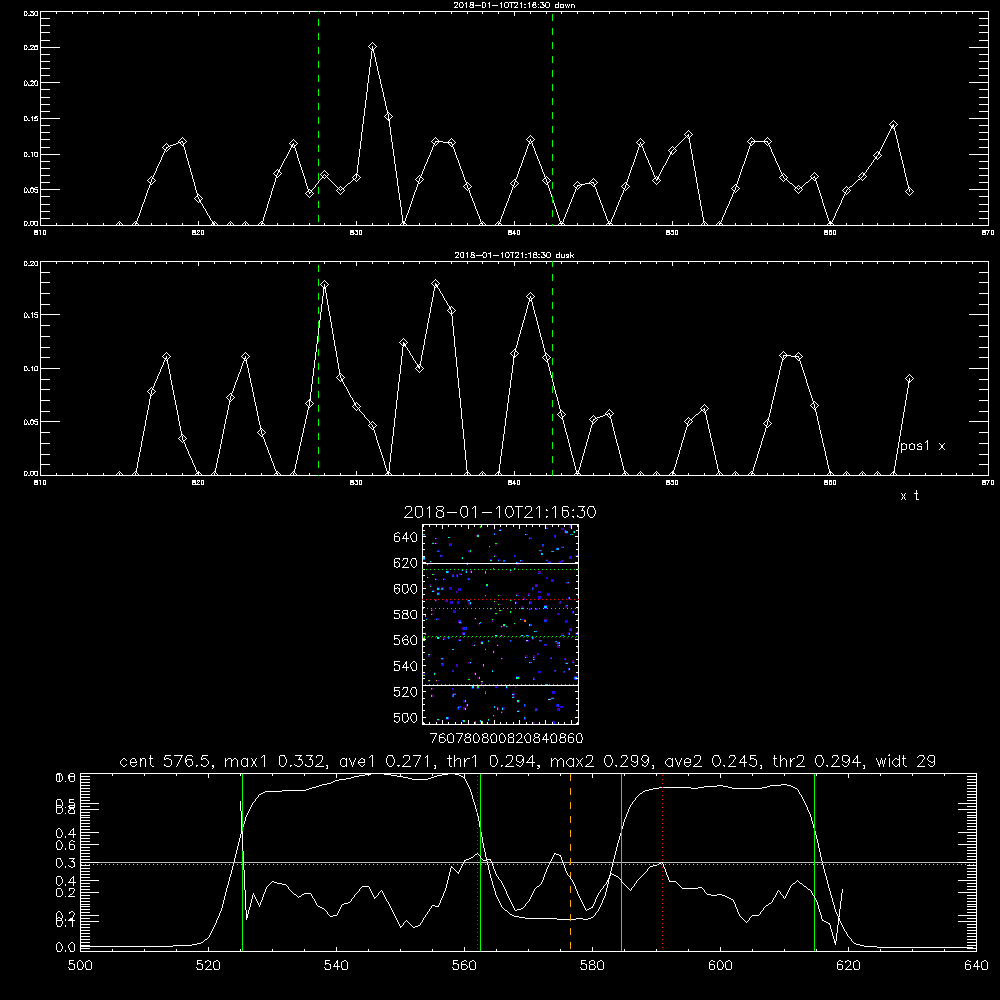Click the dusk plot title text
The height and width of the screenshot is (1000, 1000).
point(515,255)
